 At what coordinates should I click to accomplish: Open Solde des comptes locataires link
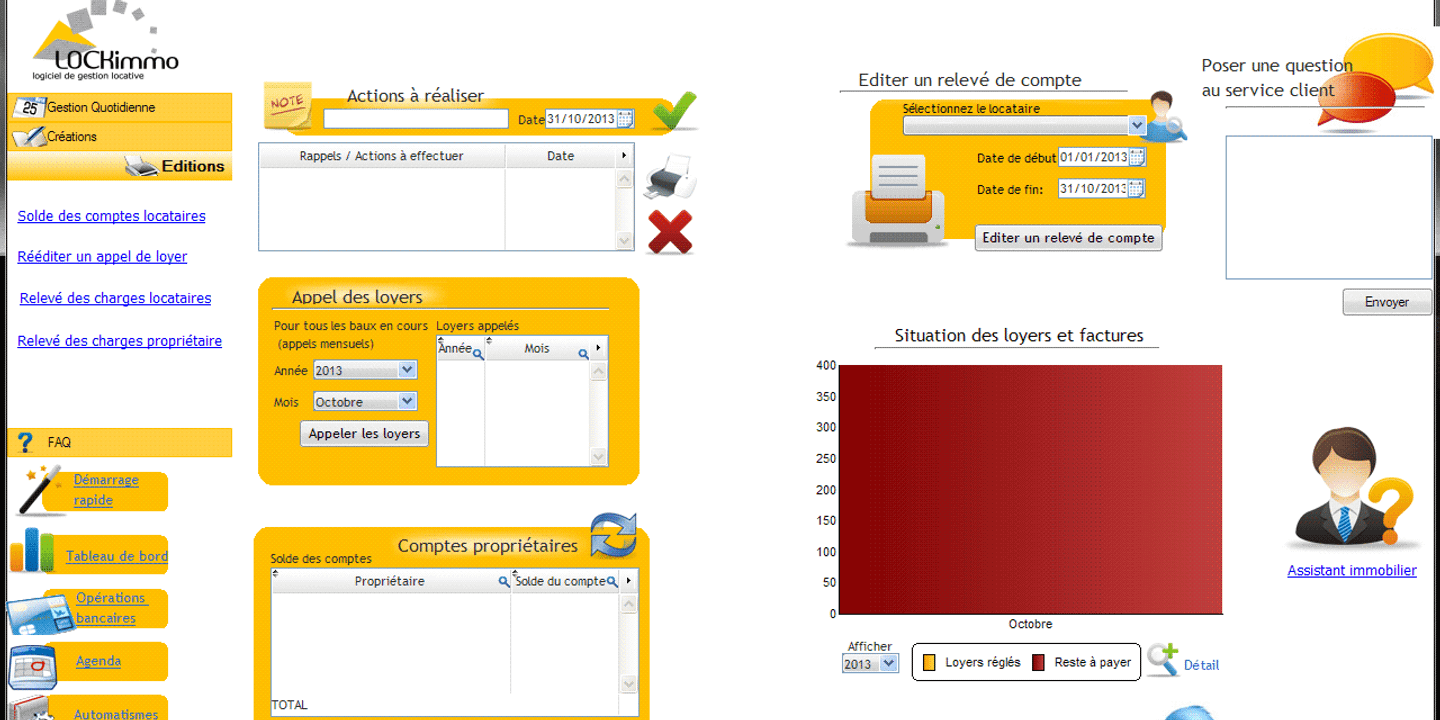[x=112, y=216]
